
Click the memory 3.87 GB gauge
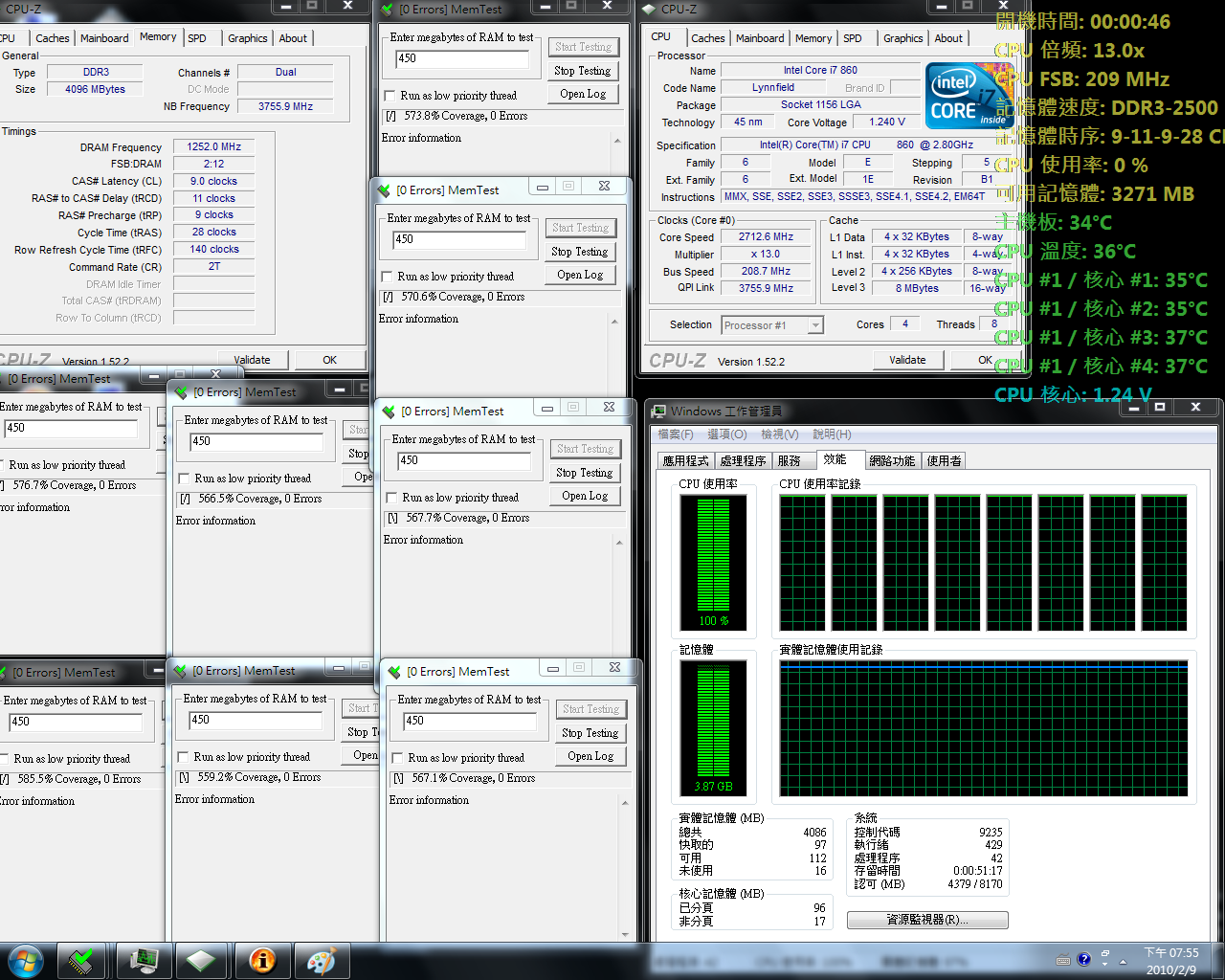(713, 727)
